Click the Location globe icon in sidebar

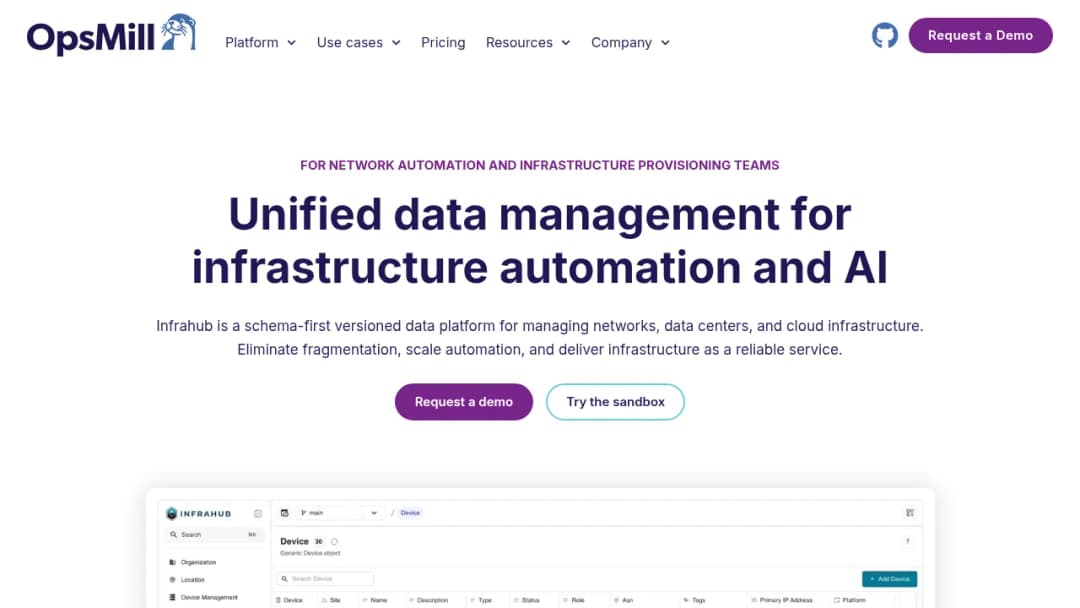[x=172, y=580]
